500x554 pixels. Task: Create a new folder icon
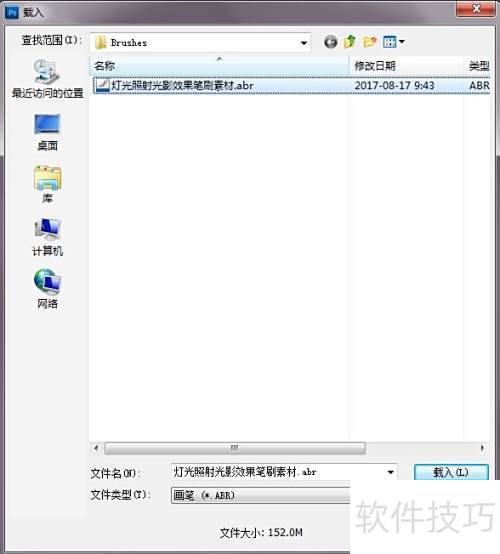370,42
